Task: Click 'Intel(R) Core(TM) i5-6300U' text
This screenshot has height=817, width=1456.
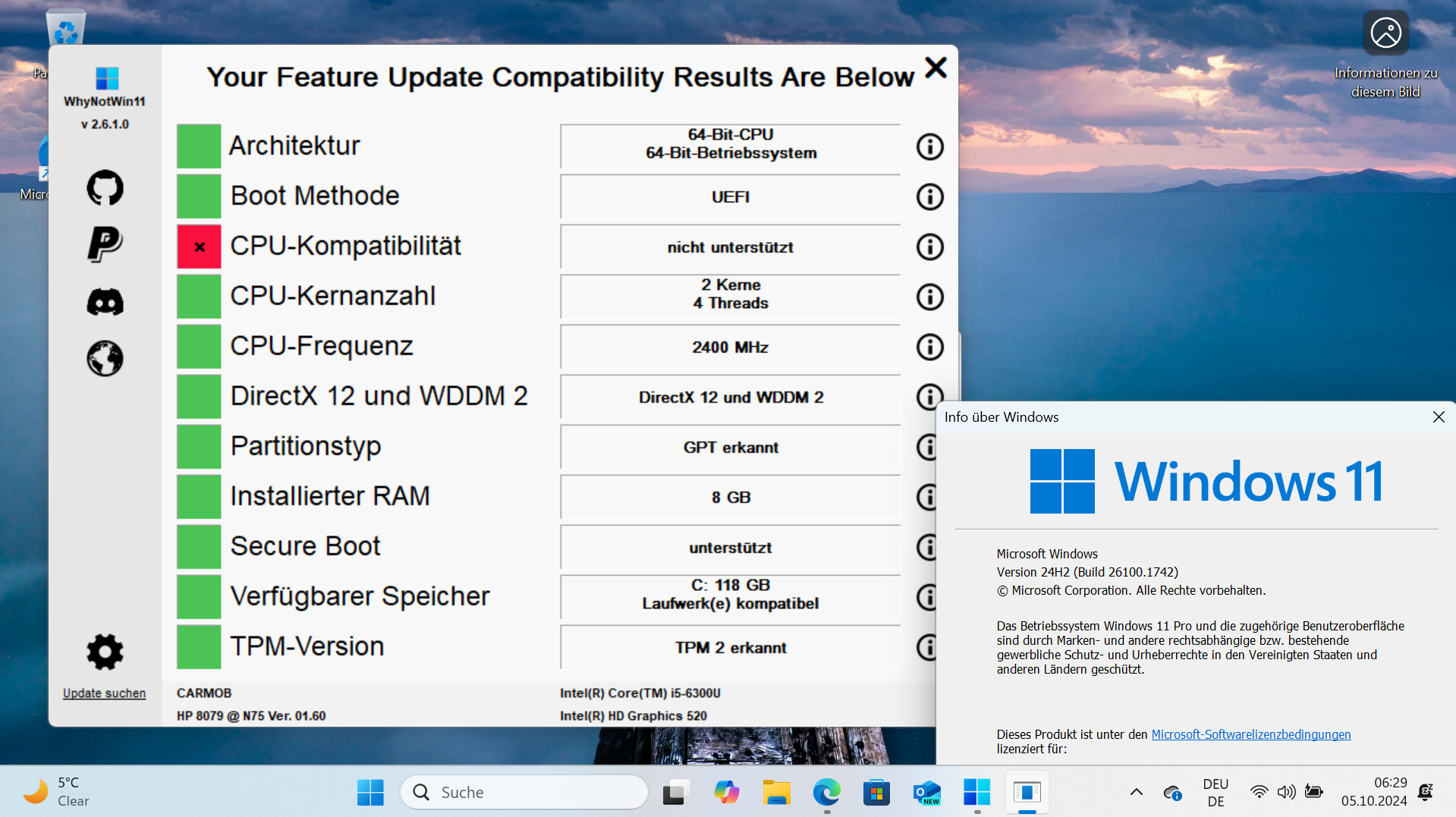Action: click(640, 693)
